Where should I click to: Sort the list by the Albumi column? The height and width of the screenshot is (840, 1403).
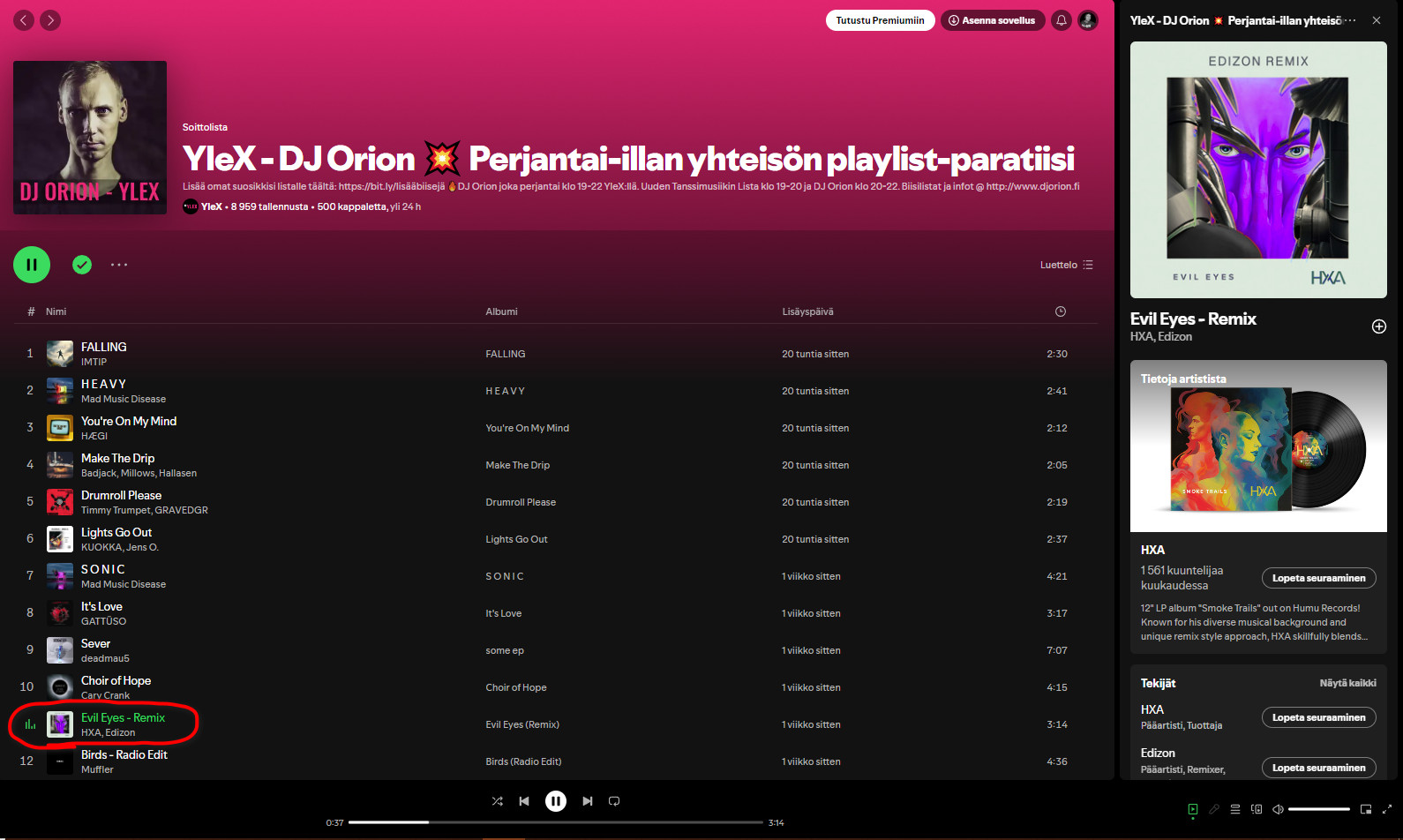[x=501, y=311]
